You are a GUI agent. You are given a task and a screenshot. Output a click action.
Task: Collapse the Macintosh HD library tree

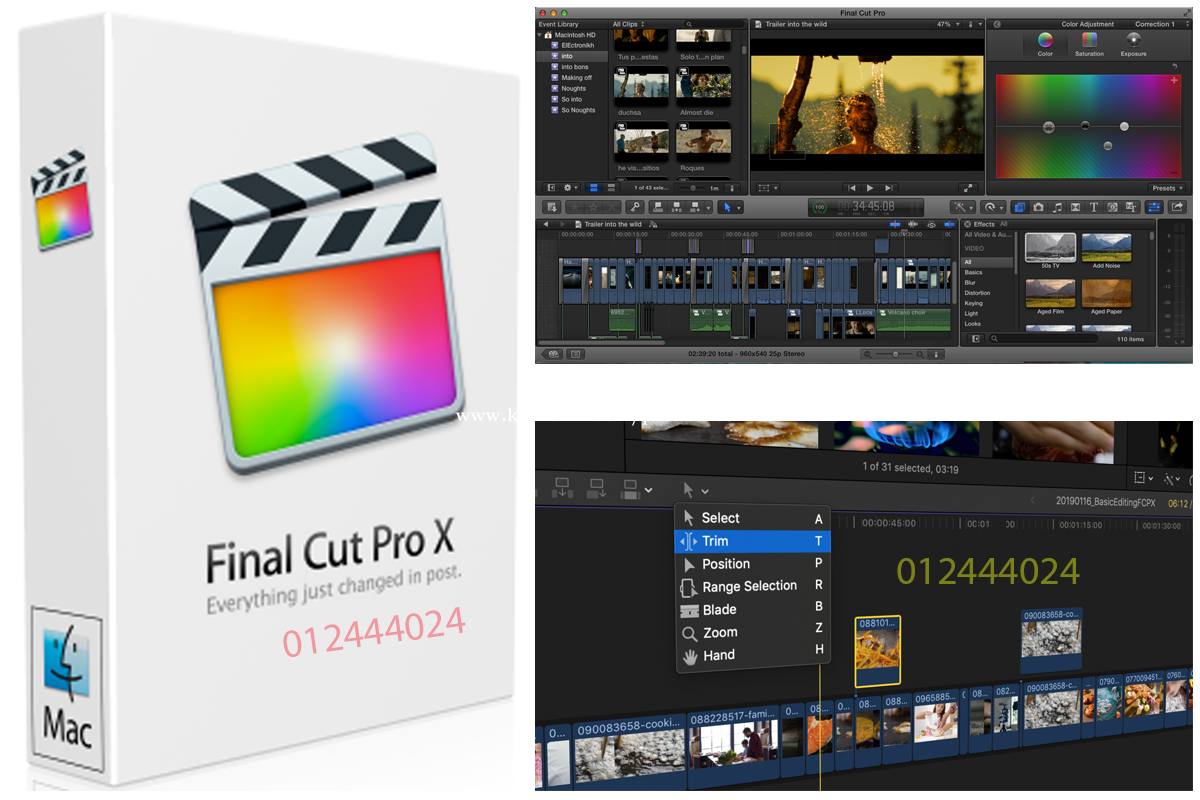click(x=540, y=35)
